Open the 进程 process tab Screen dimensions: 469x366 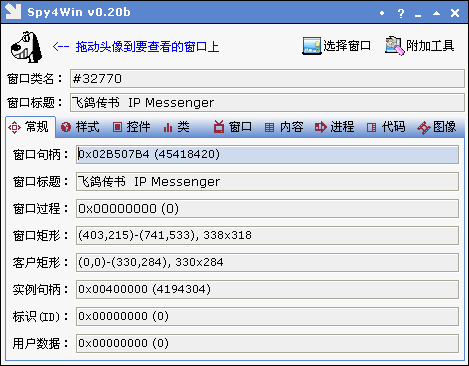(334, 127)
